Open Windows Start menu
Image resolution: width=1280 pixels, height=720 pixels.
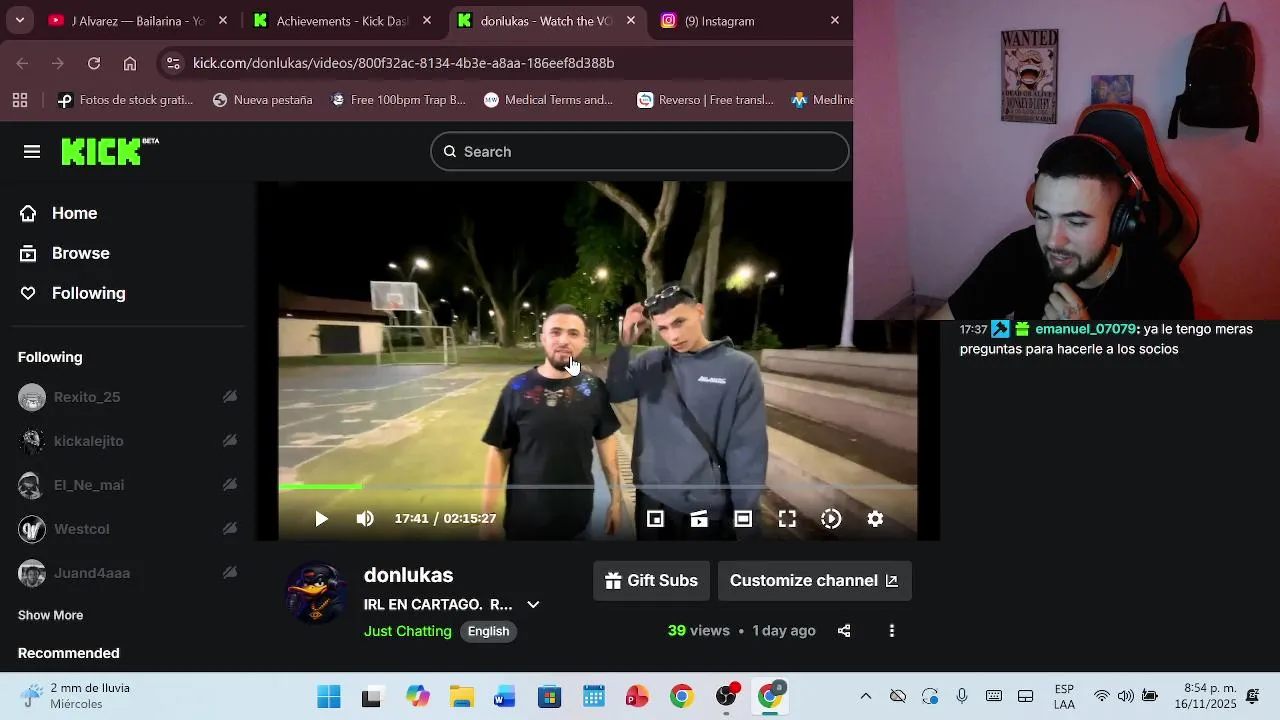click(328, 697)
